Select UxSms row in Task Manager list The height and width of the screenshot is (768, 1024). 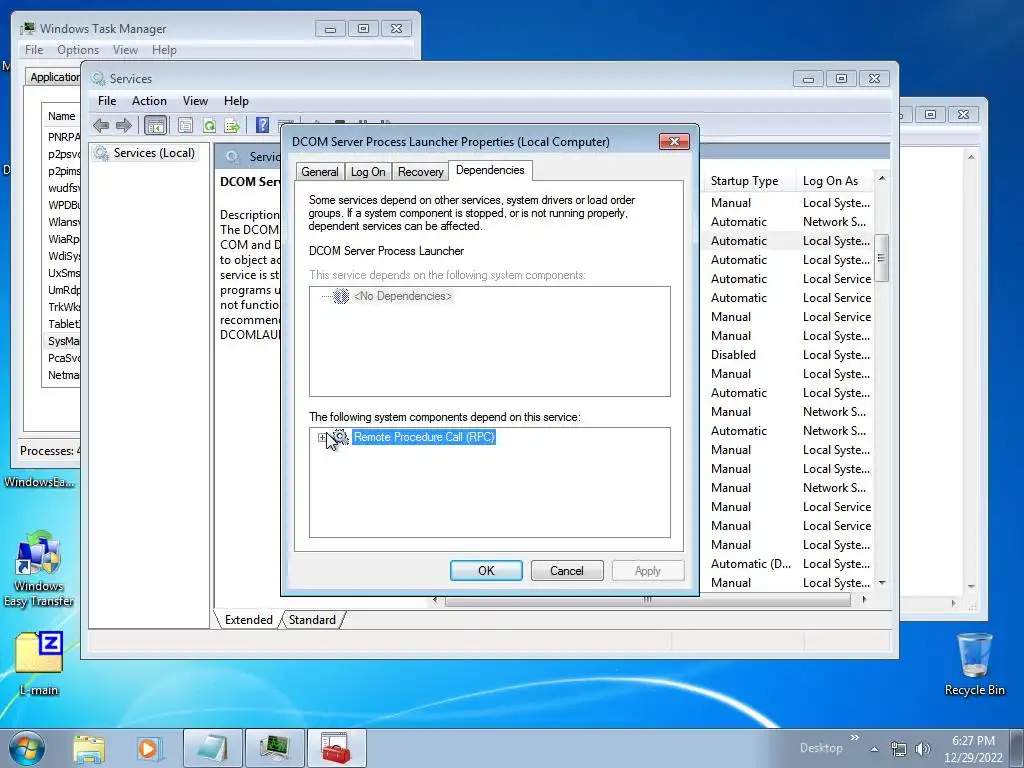[63, 273]
